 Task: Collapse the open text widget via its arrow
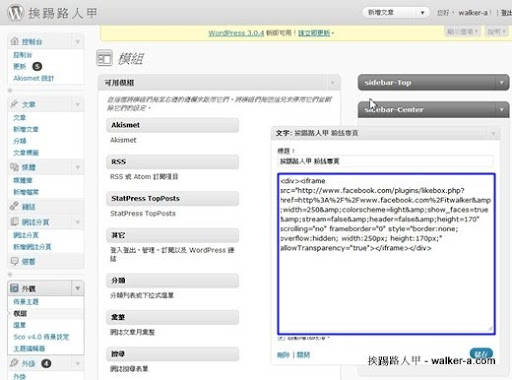pyautogui.click(x=493, y=134)
